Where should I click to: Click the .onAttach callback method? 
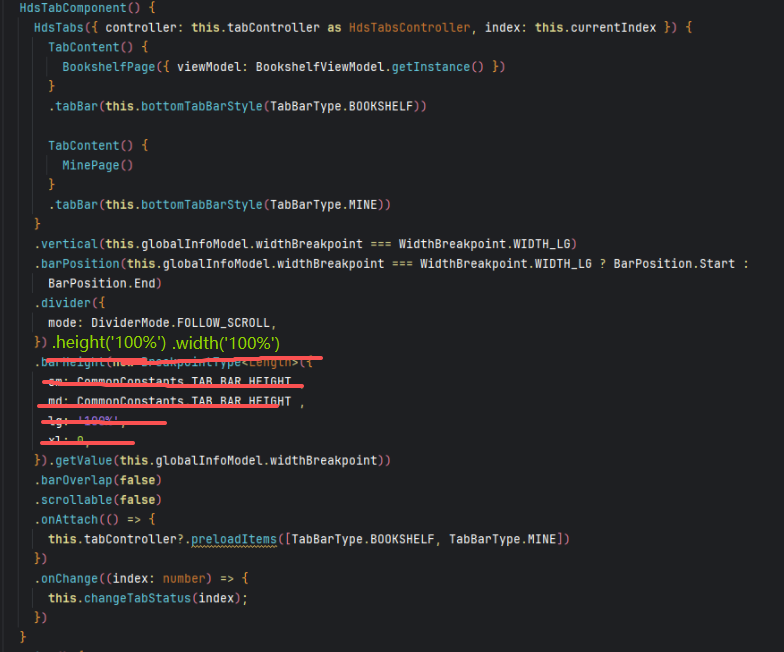pyautogui.click(x=66, y=520)
